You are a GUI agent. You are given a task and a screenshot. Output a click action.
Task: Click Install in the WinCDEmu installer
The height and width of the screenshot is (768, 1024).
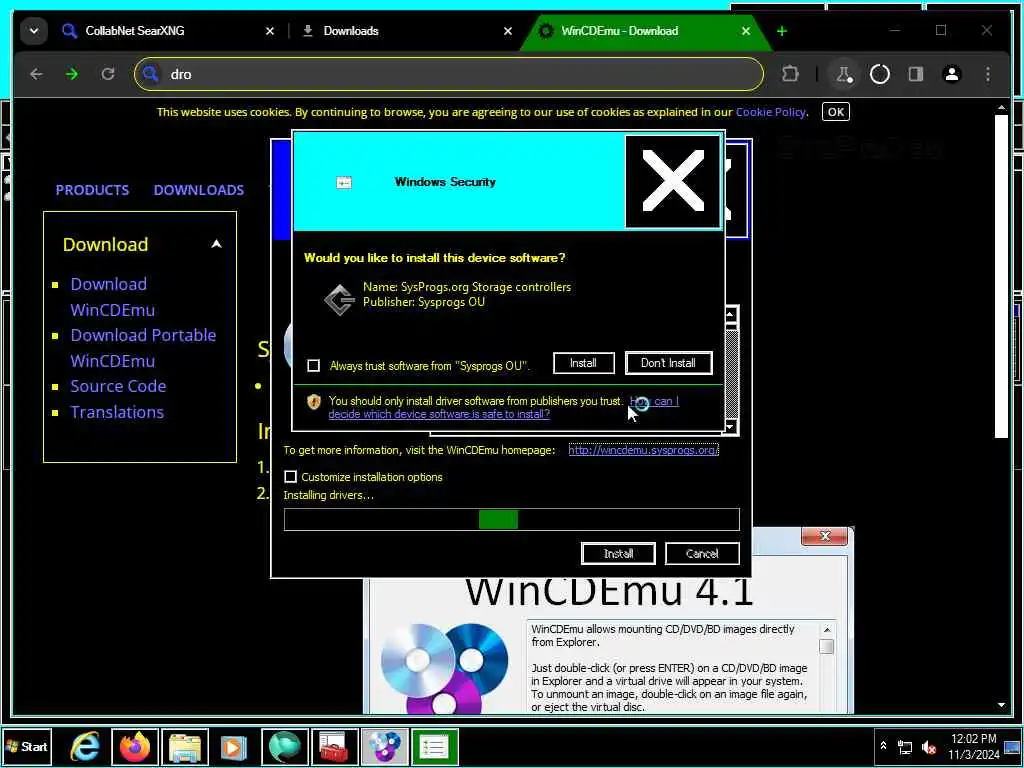point(618,554)
